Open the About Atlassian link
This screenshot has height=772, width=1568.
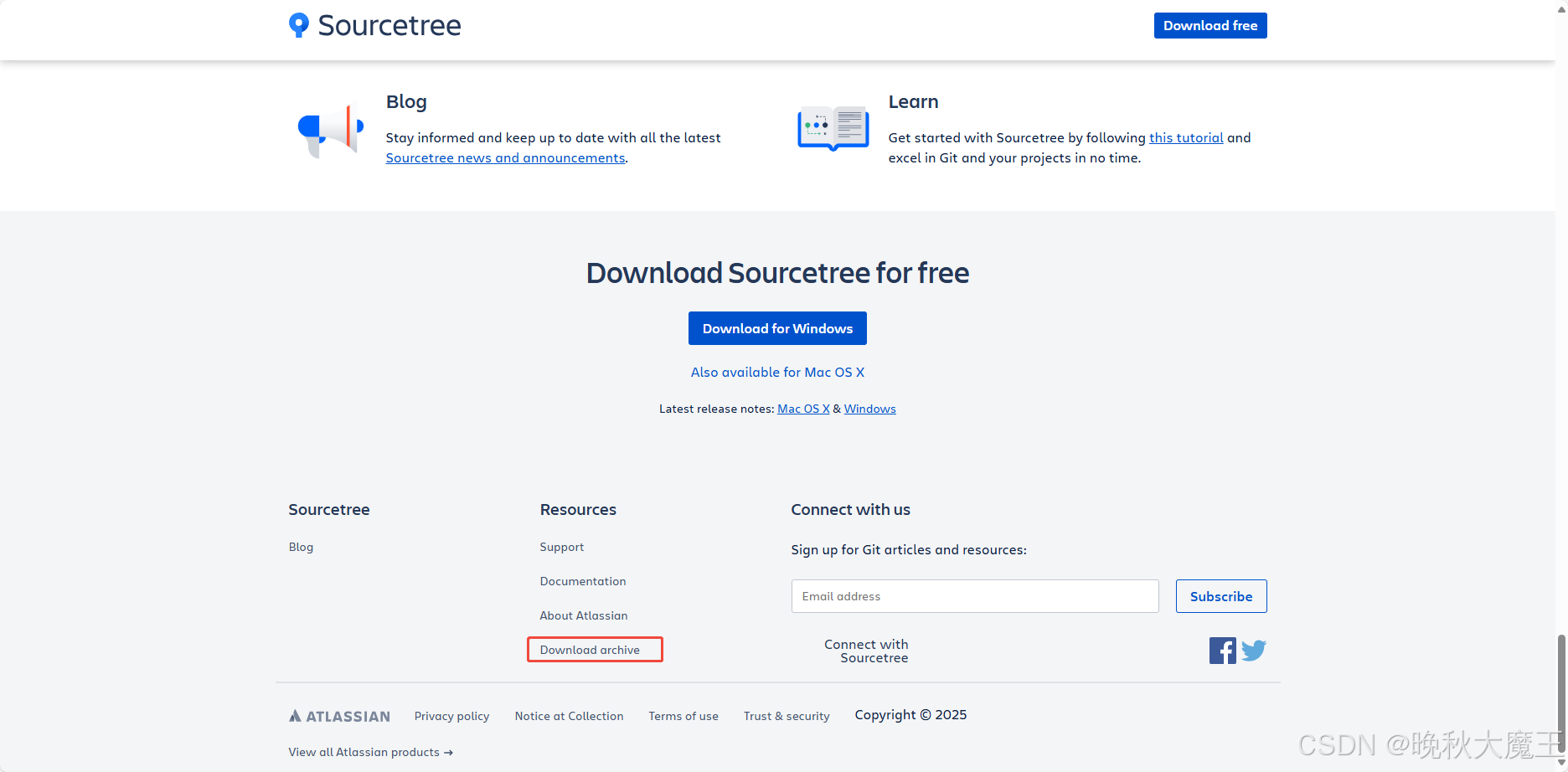(x=584, y=615)
